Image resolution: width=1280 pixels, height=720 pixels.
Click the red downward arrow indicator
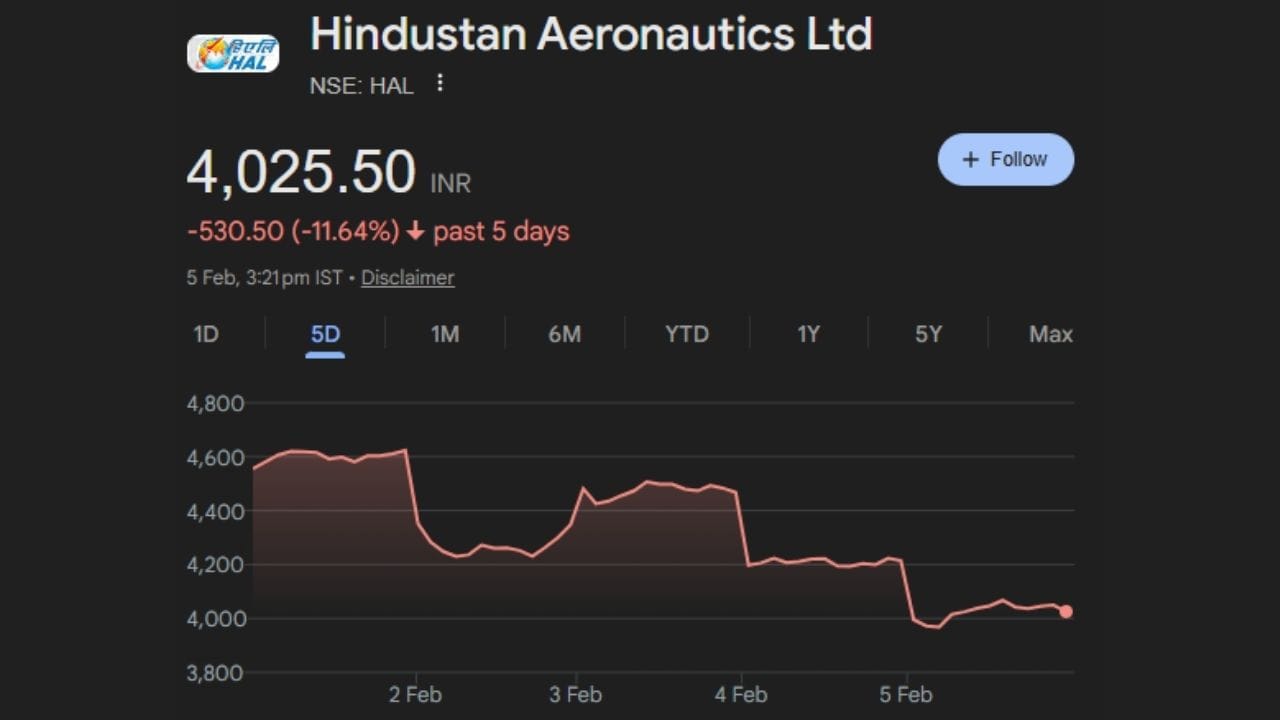[413, 231]
